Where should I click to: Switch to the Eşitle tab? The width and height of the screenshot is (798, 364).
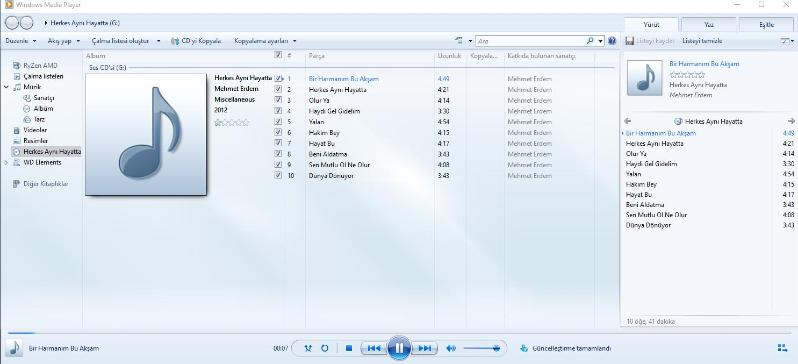click(766, 24)
